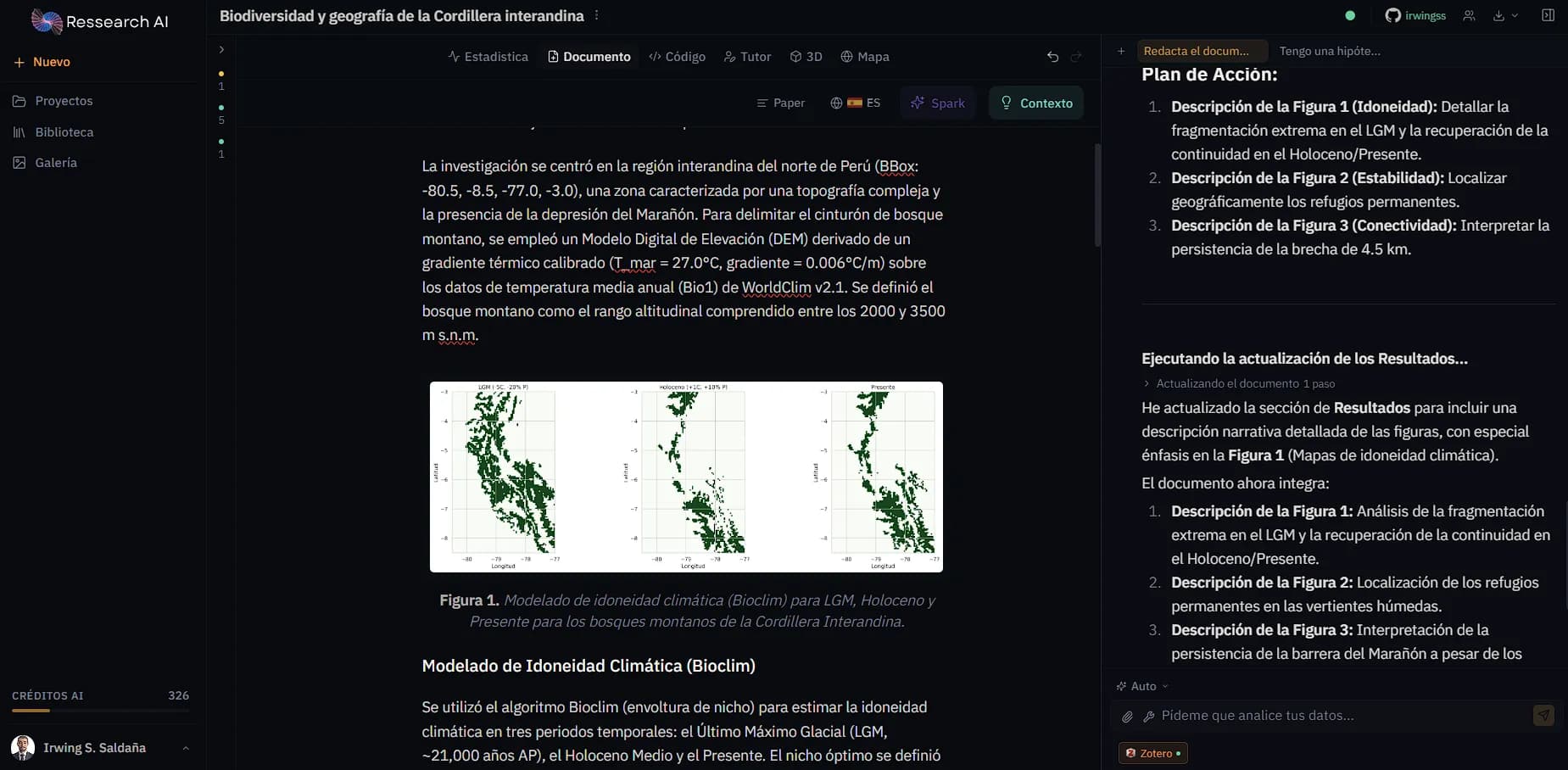Viewport: 1568px width, 770px height.
Task: Click the download icon
Action: (1498, 15)
